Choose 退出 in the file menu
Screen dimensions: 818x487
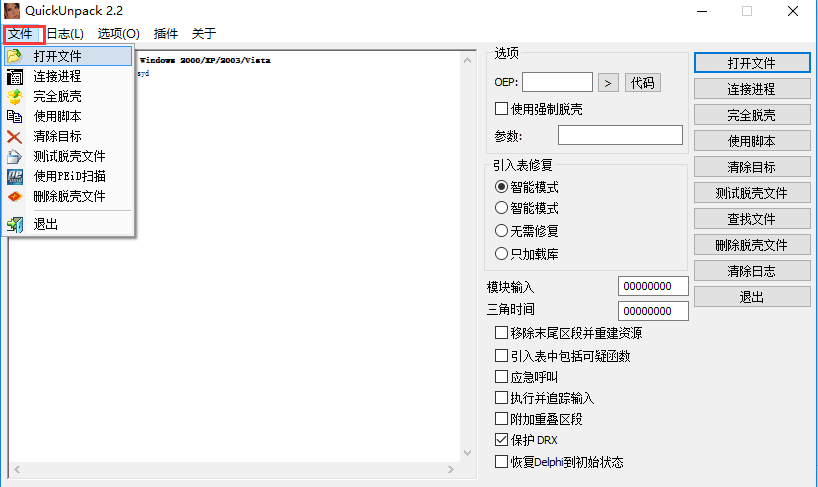coord(68,224)
